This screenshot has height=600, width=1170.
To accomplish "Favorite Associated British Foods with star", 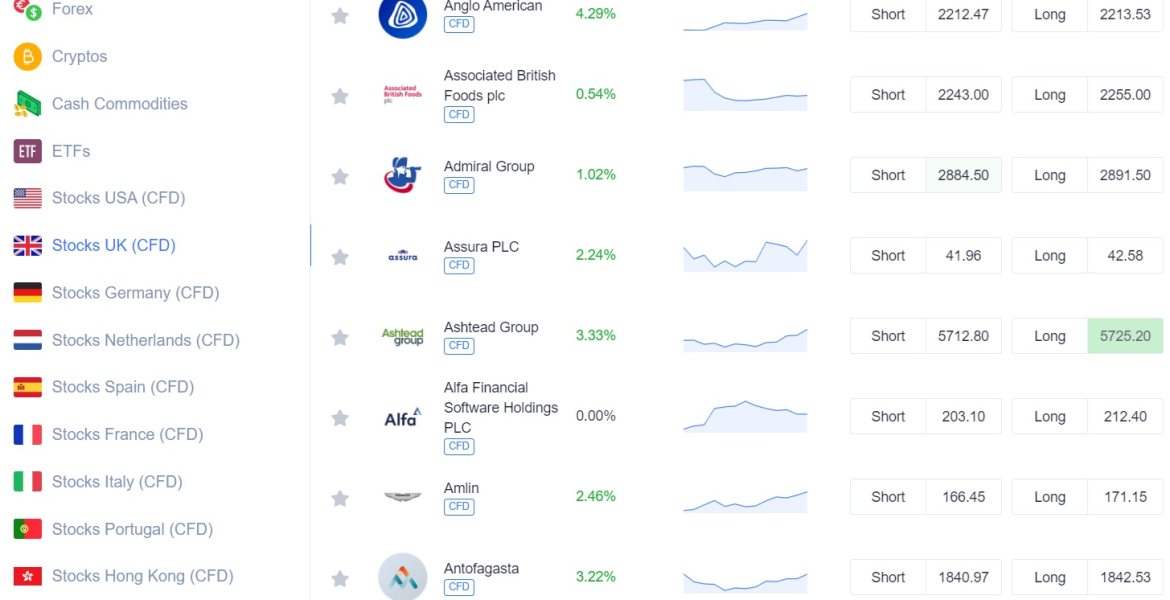I will [x=340, y=96].
